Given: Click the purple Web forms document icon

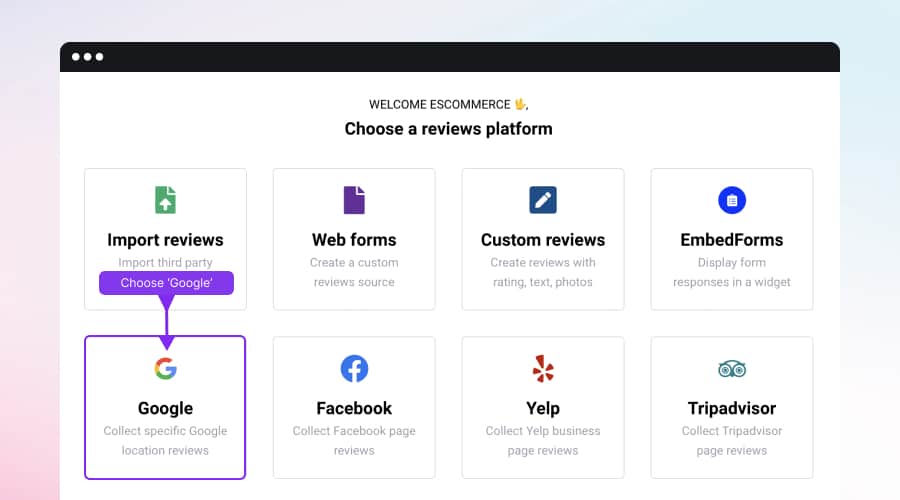Looking at the screenshot, I should (x=354, y=200).
